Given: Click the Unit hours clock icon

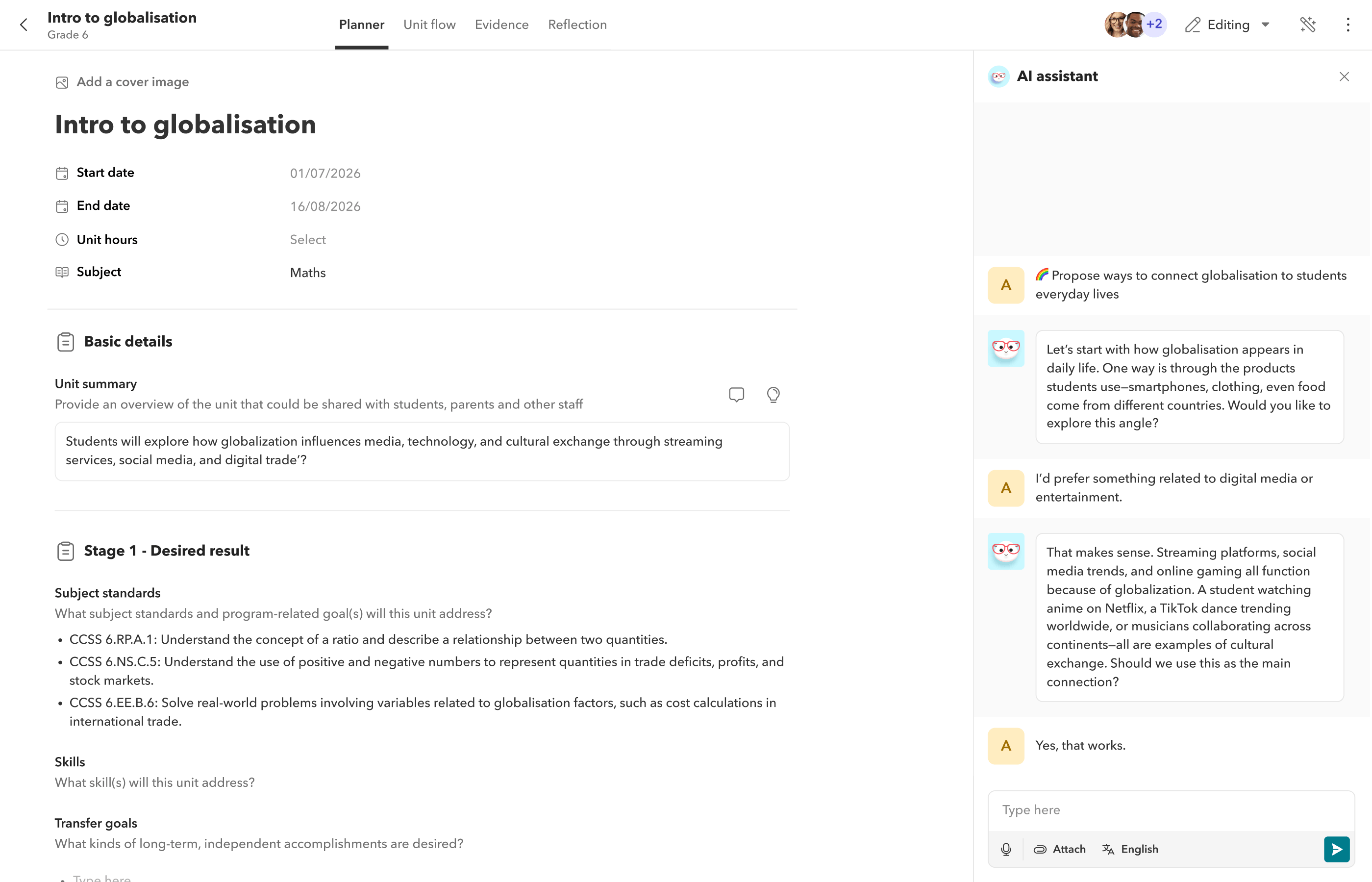Looking at the screenshot, I should click(x=62, y=239).
